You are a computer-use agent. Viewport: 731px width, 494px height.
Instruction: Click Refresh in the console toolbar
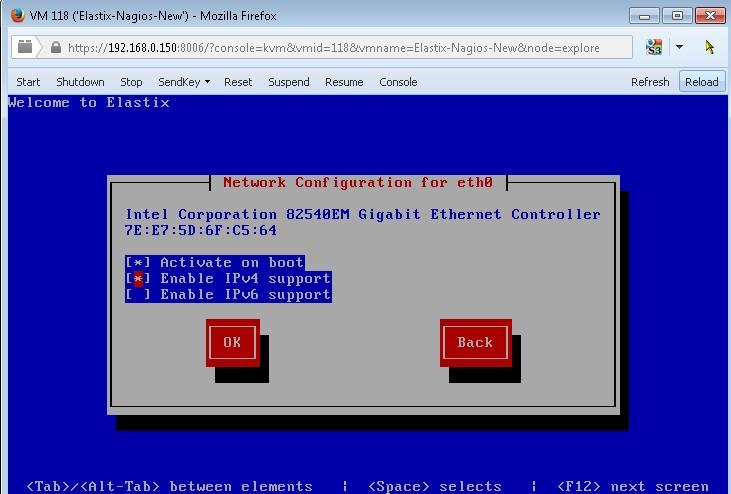650,82
